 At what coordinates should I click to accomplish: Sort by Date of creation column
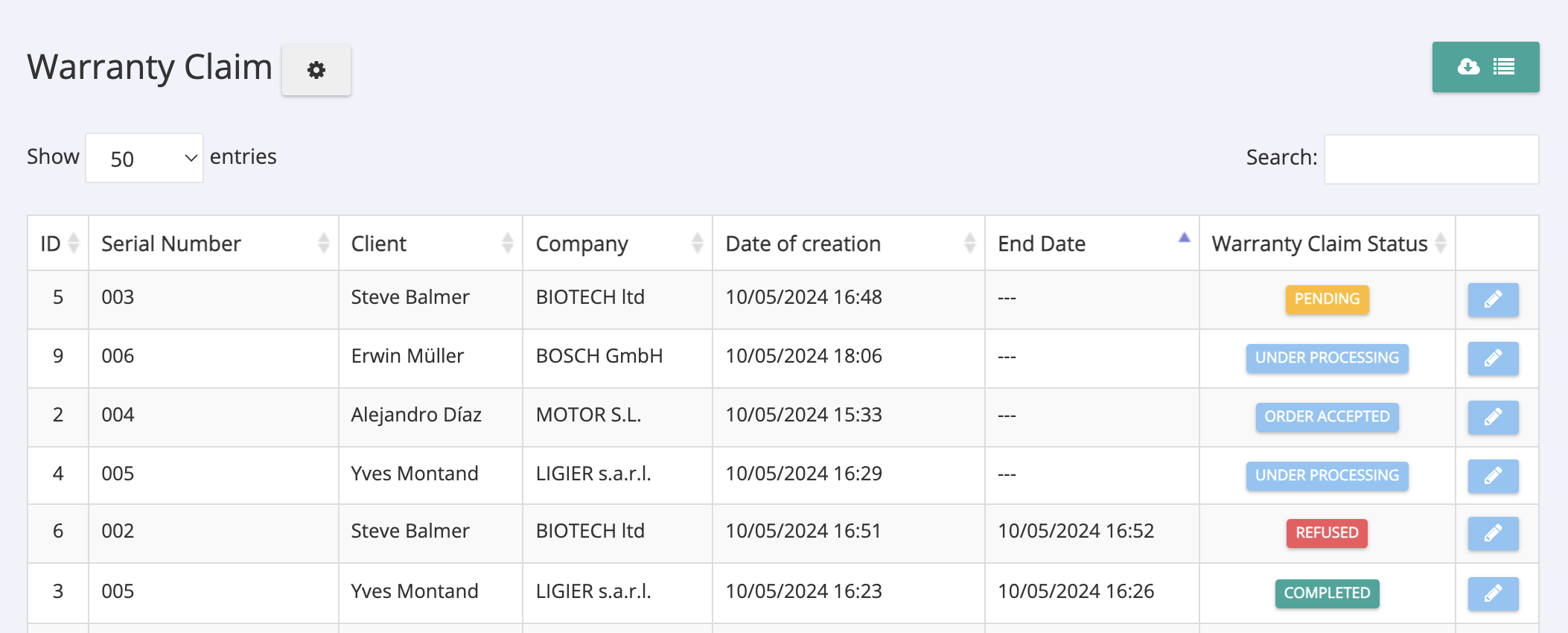(x=849, y=244)
